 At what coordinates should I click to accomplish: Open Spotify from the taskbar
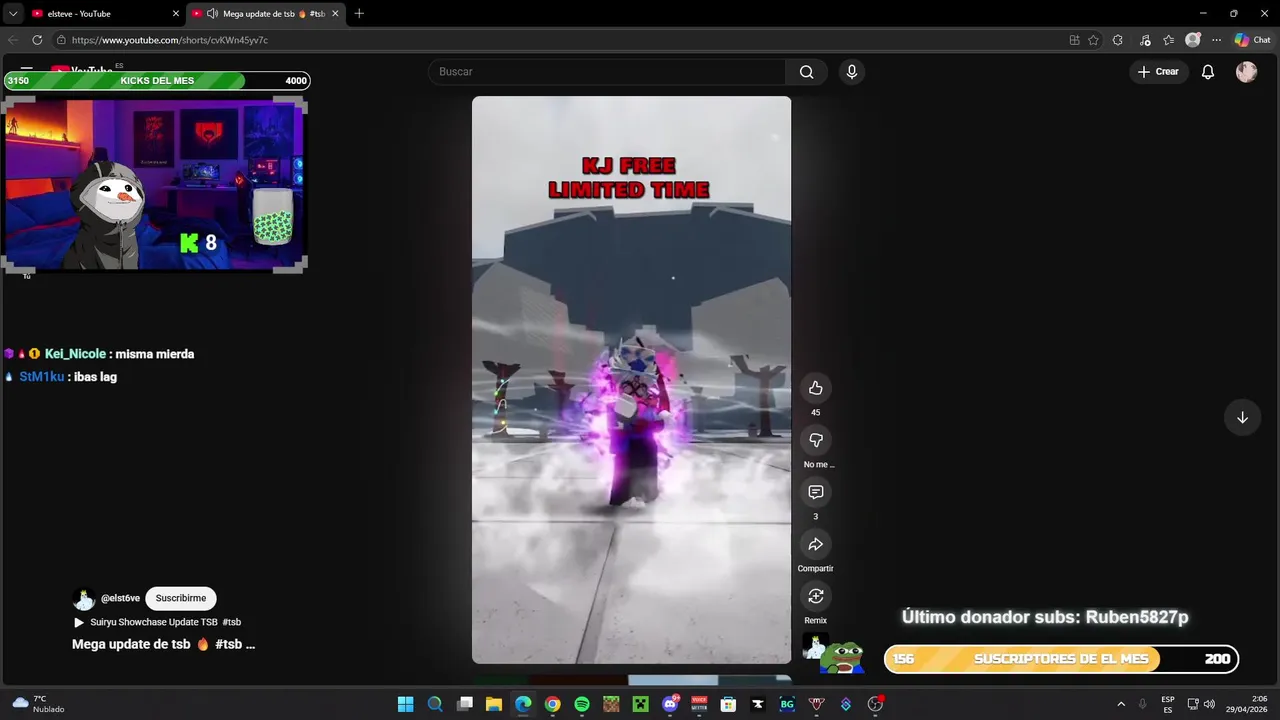click(x=581, y=704)
